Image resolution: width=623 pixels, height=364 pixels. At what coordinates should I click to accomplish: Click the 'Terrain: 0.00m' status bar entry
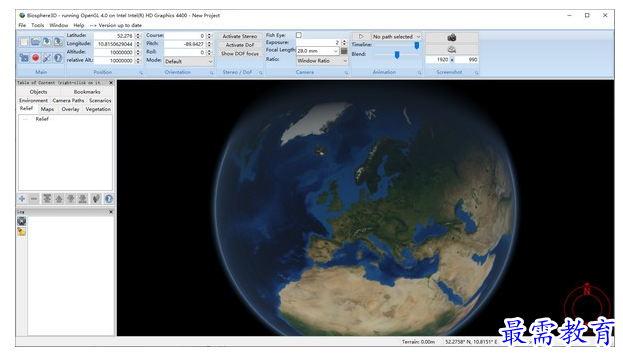(418, 342)
